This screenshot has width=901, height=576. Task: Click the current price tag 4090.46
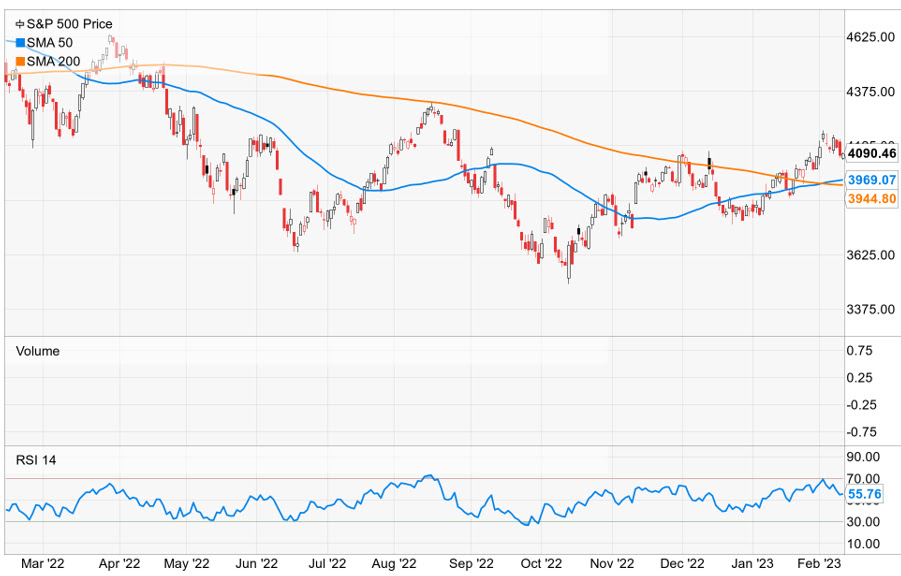click(872, 153)
